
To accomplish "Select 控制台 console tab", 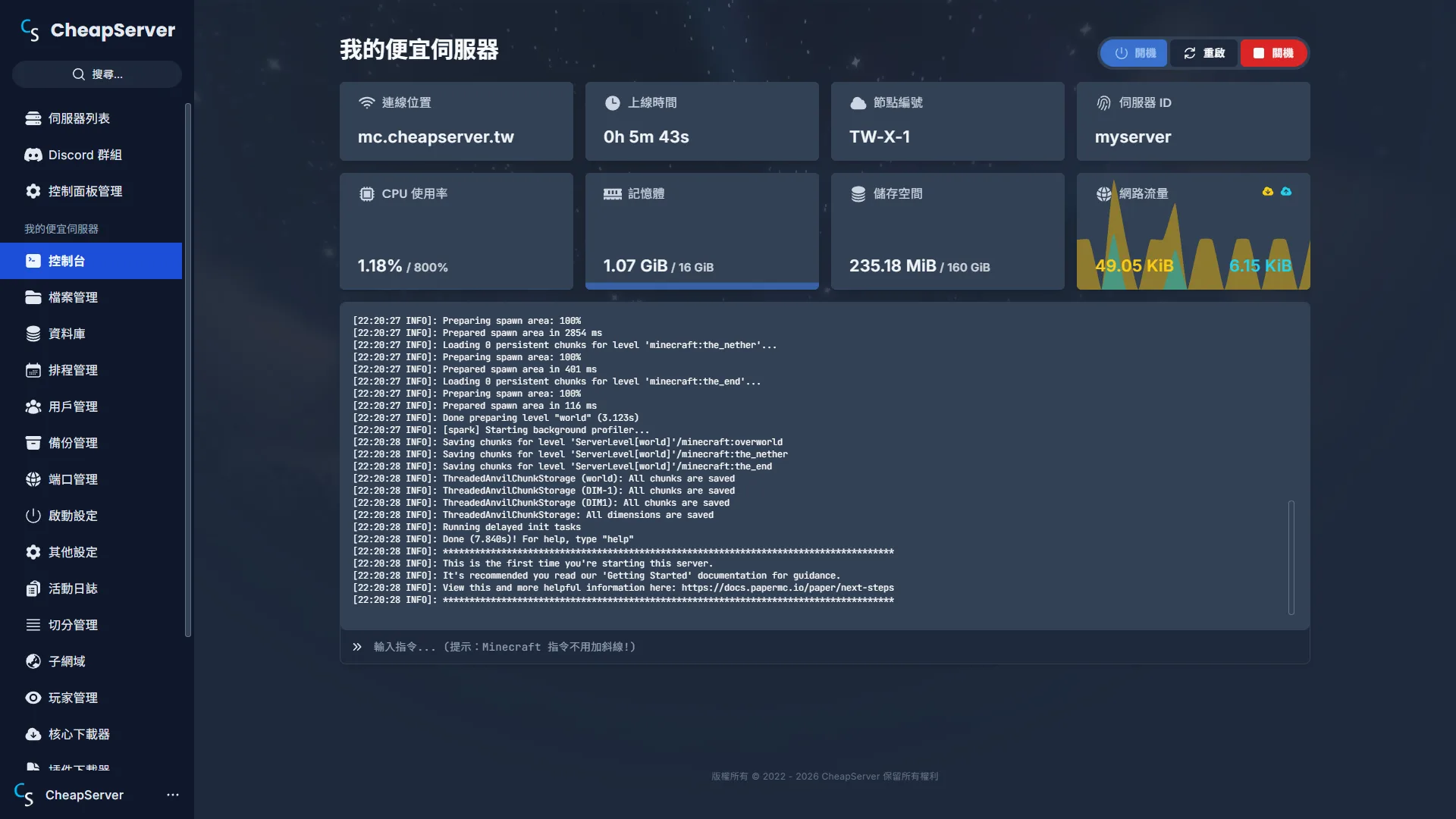I will [91, 261].
